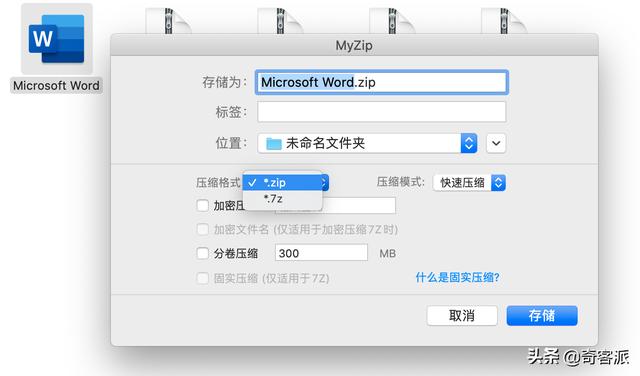Edit the save-as filename field
Image resolution: width=640 pixels, height=376 pixels.
tap(382, 82)
